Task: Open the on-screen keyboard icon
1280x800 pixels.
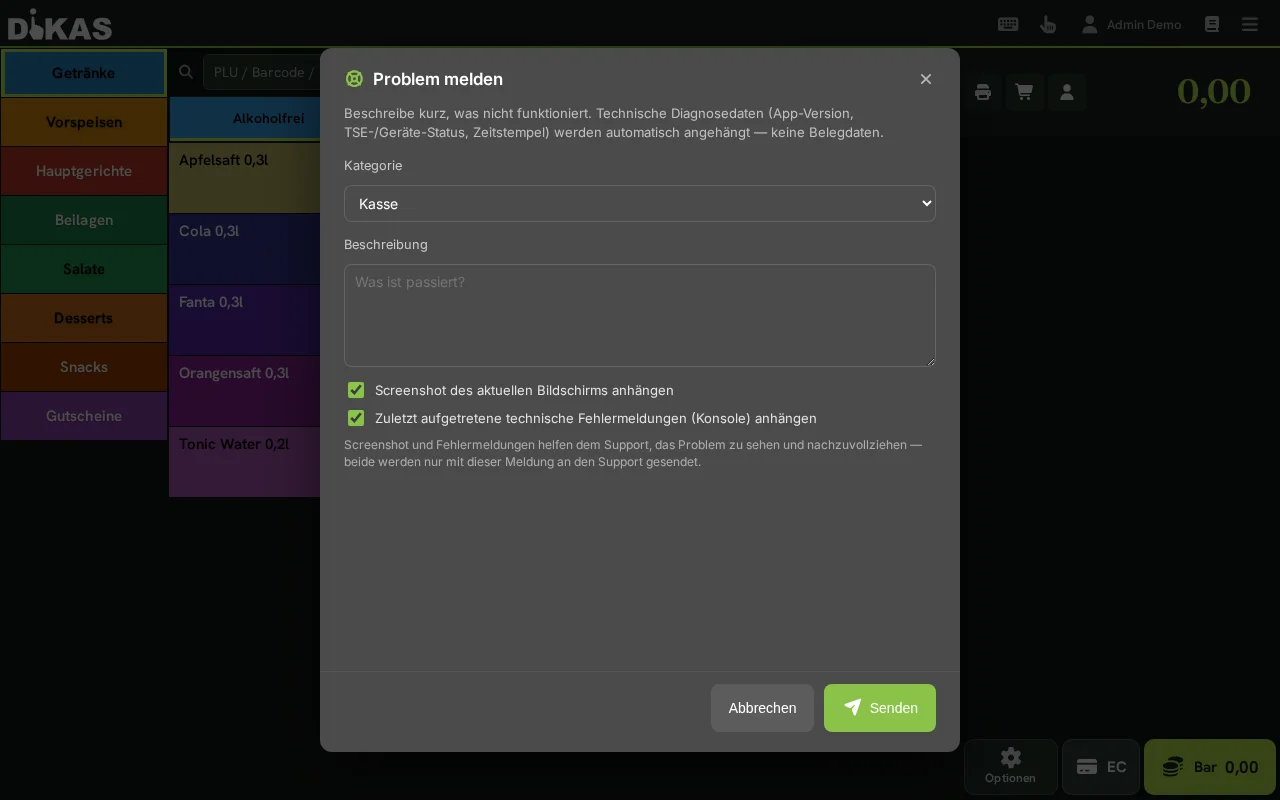Action: point(1008,24)
